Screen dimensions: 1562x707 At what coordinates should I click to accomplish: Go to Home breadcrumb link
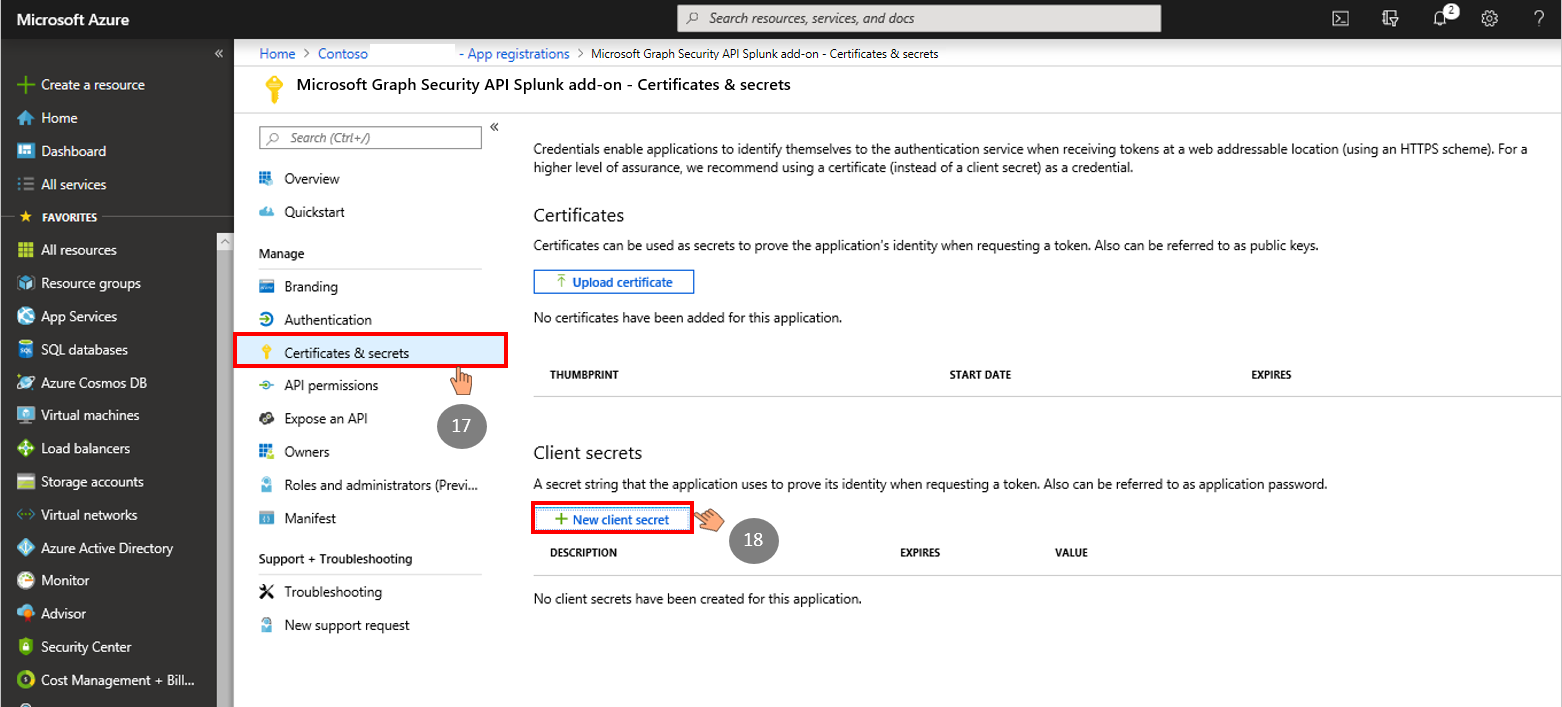point(277,54)
